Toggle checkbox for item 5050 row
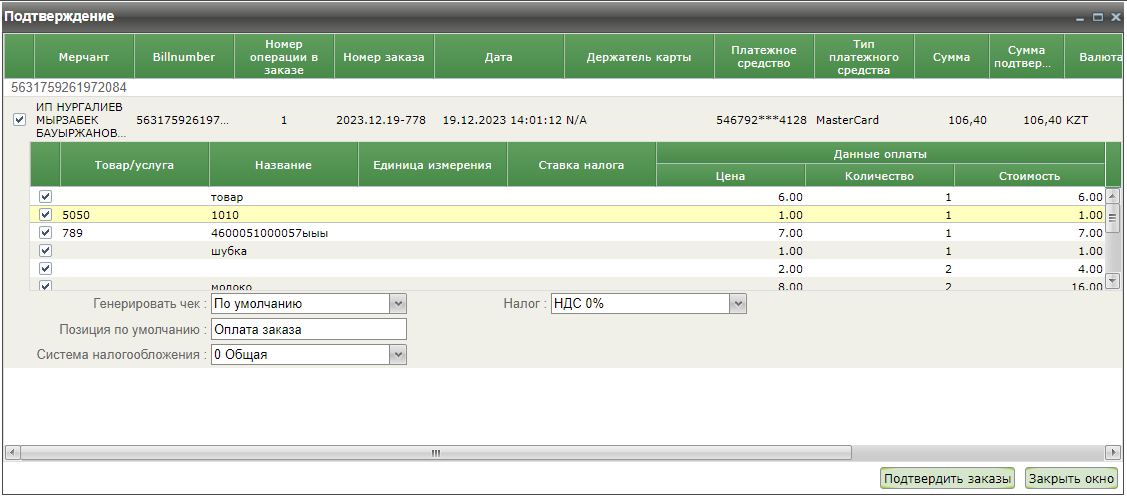Image resolution: width=1127 pixels, height=496 pixels. (x=45, y=214)
